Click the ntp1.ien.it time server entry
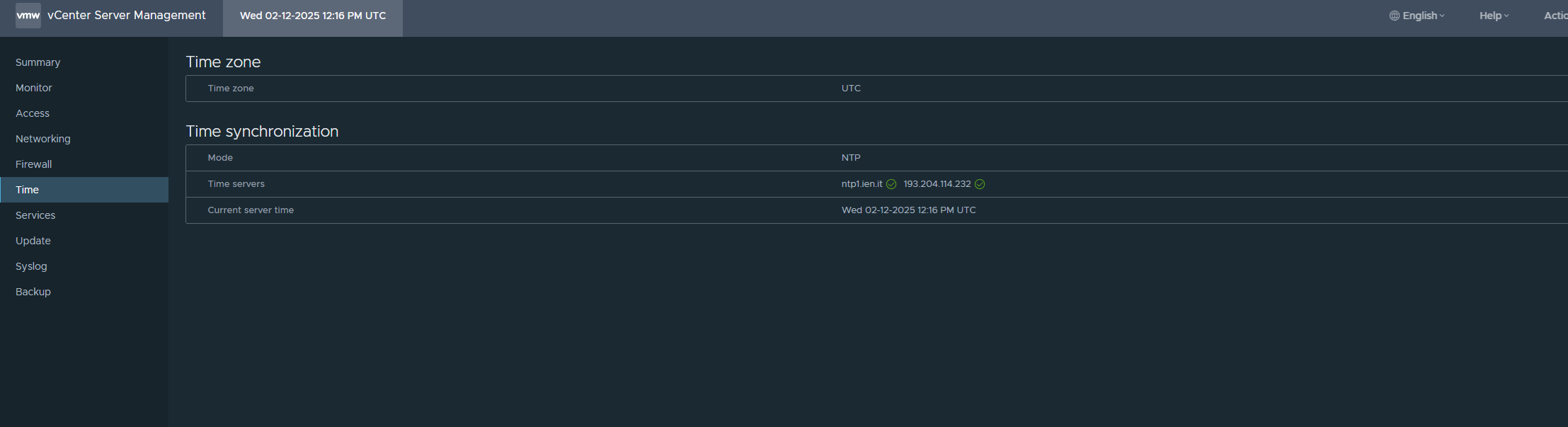 pyautogui.click(x=862, y=184)
